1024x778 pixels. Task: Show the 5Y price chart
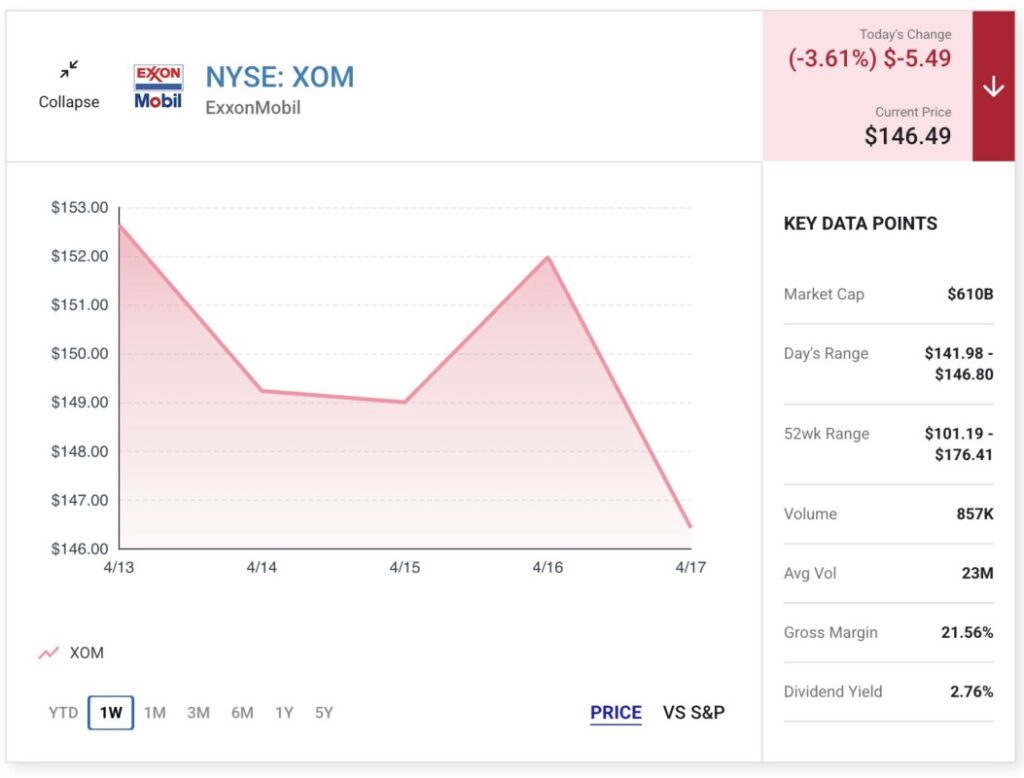(x=323, y=713)
